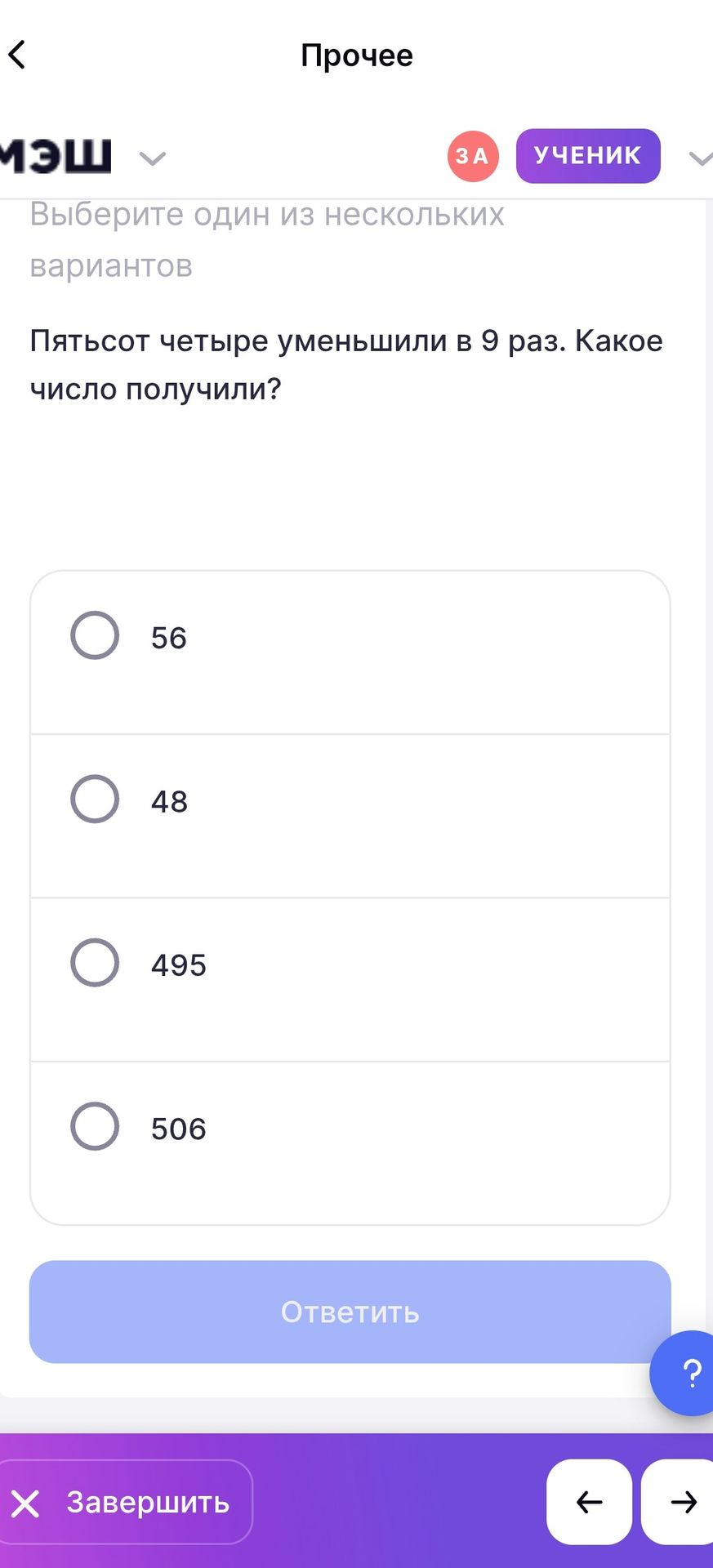The width and height of the screenshot is (713, 1568).
Task: Click the question text about Пятьсот четыре
Action: click(346, 364)
